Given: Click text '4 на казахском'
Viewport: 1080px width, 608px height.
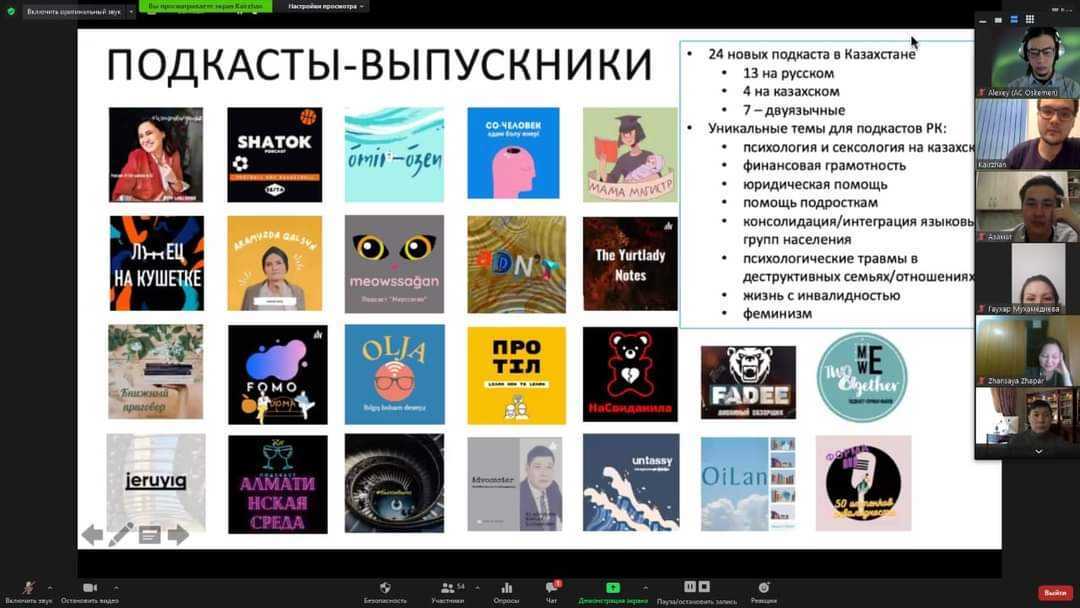Looking at the screenshot, I should point(791,92).
